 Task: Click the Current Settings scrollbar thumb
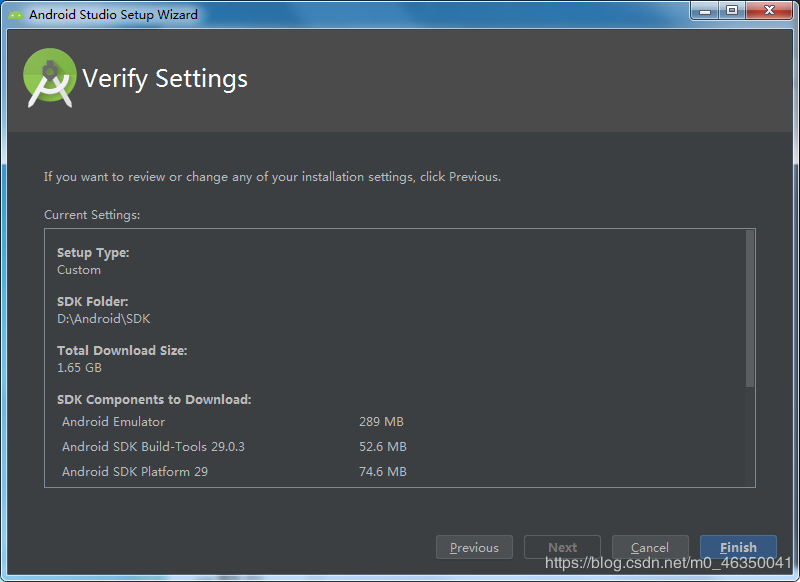click(749, 308)
